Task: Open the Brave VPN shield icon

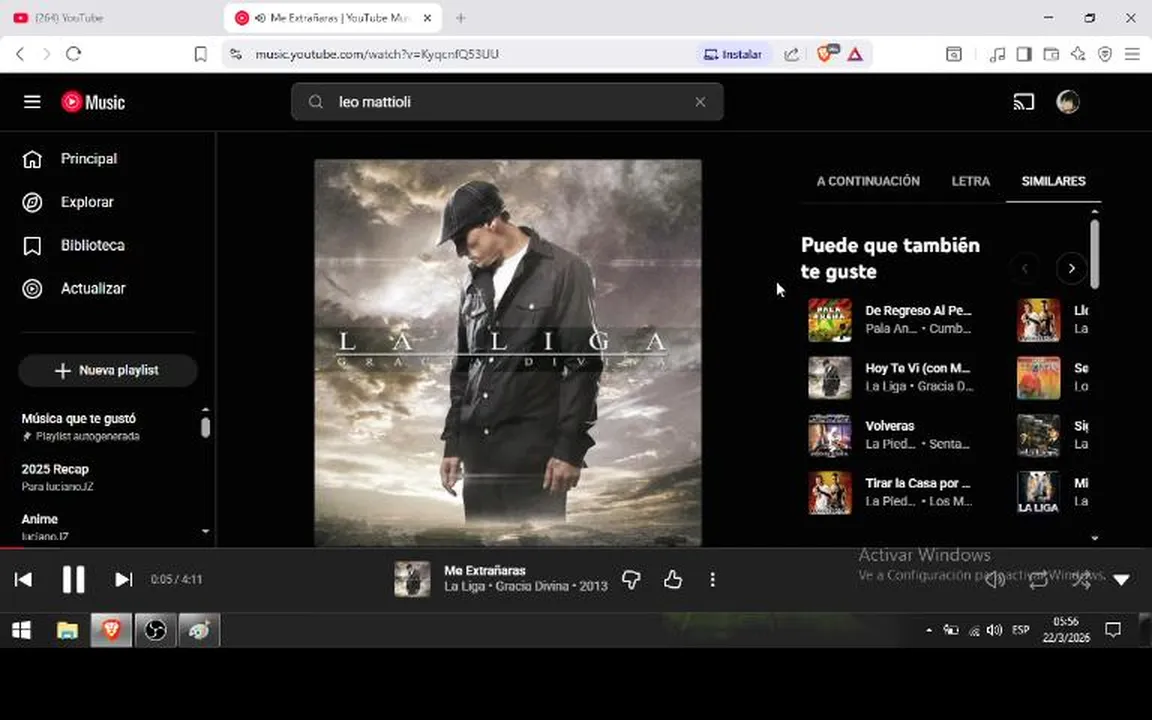Action: [1105, 54]
